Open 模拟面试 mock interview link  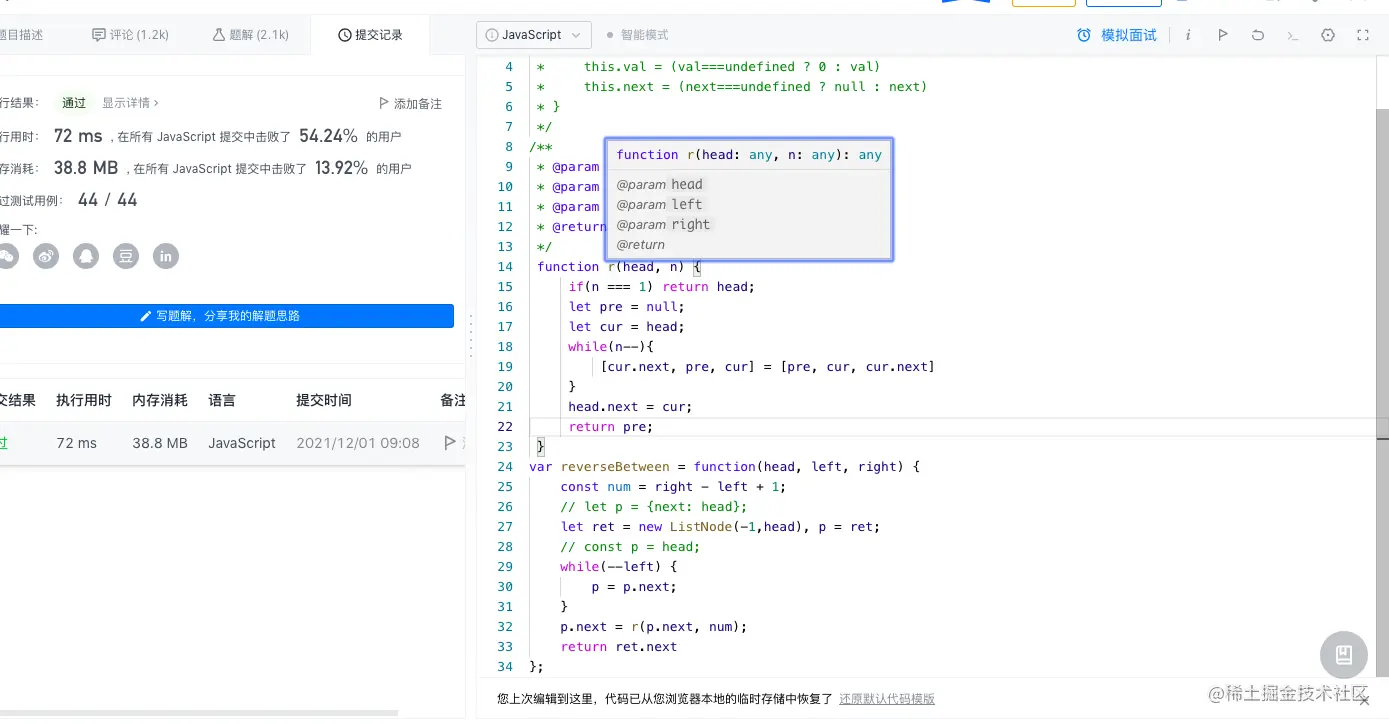[x=1128, y=35]
